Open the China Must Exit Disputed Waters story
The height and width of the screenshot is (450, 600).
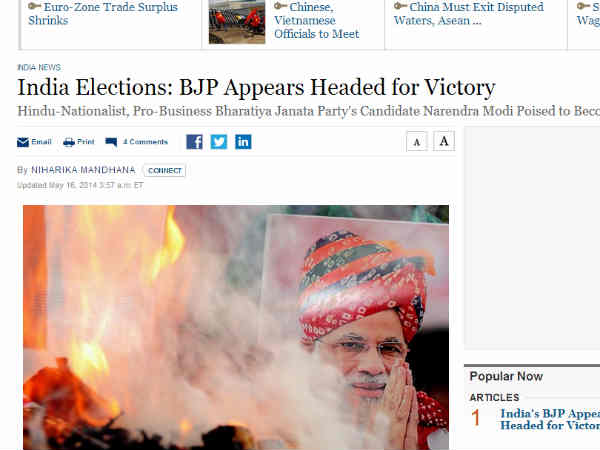click(469, 13)
